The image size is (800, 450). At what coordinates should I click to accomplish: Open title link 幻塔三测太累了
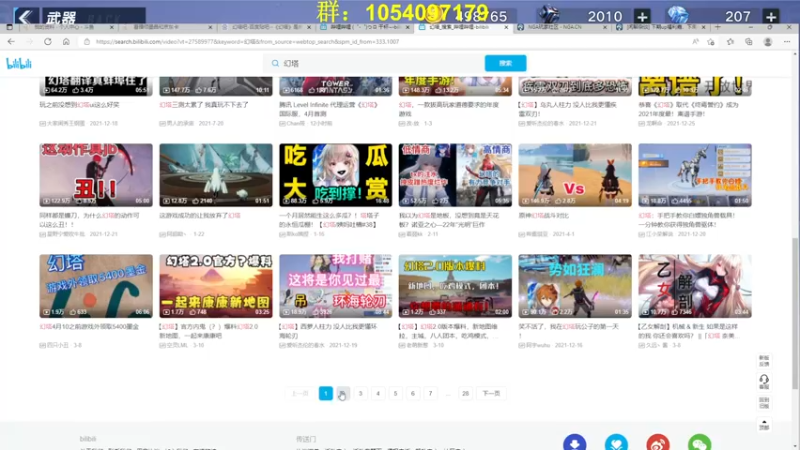204,105
